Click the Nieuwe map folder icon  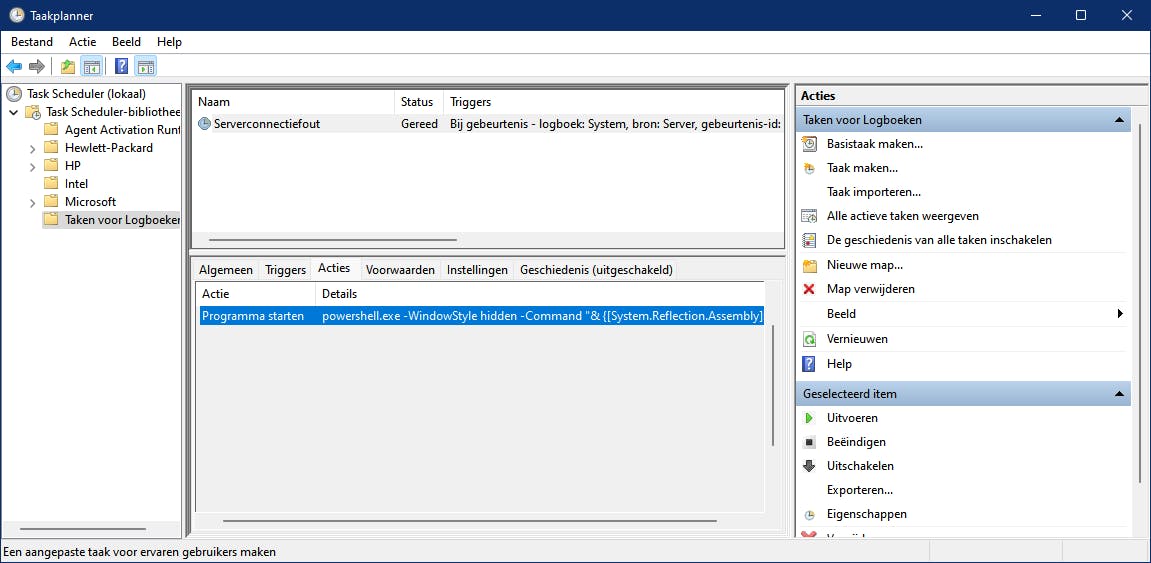tap(809, 265)
